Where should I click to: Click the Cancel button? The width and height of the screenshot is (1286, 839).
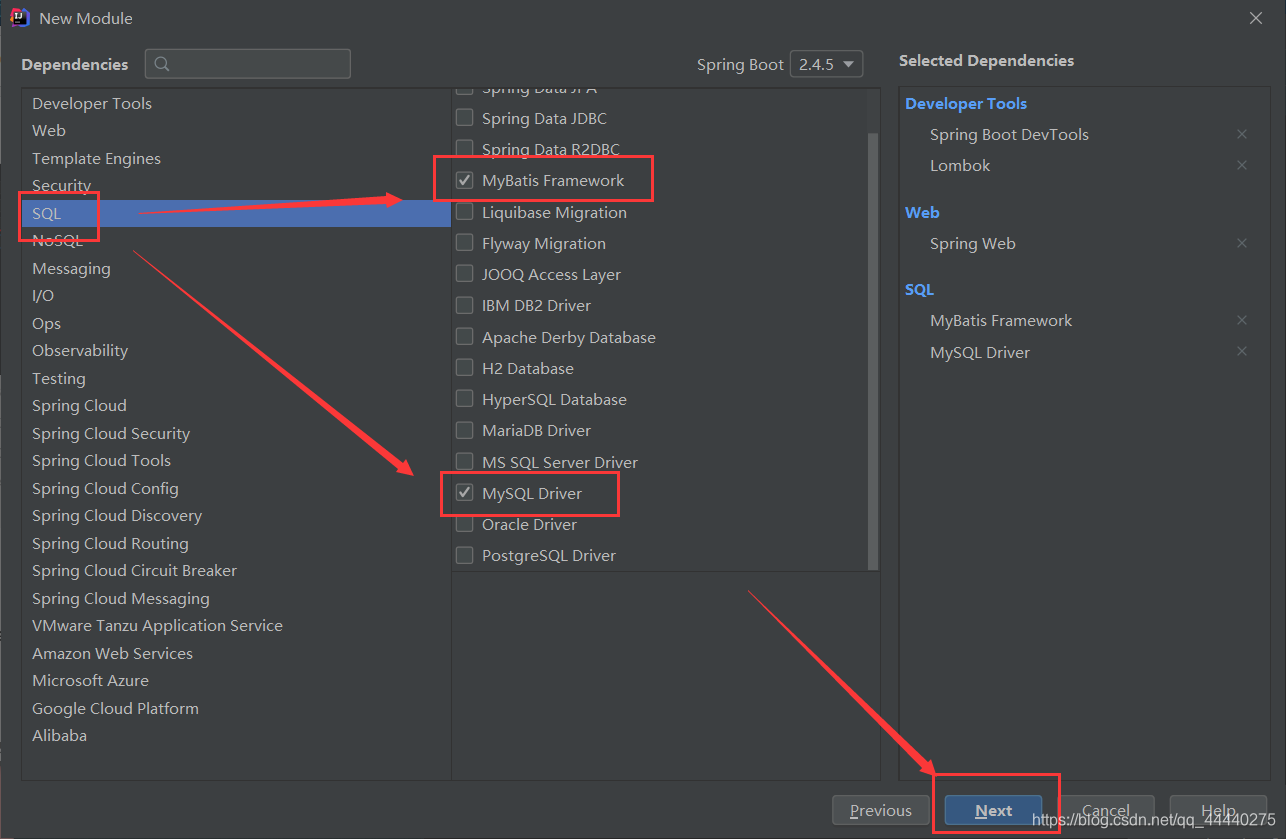tap(1106, 810)
